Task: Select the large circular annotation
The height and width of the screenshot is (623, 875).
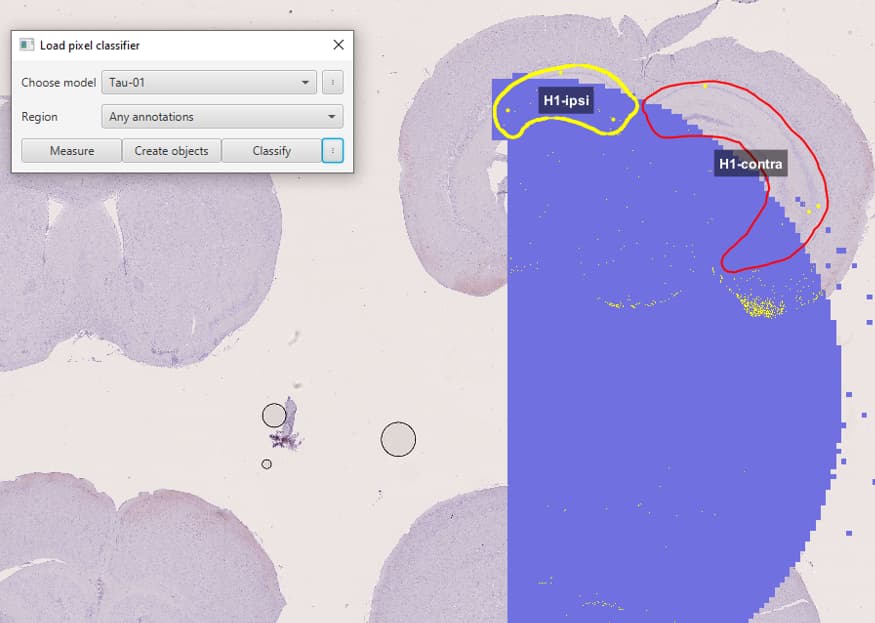Action: click(x=399, y=440)
